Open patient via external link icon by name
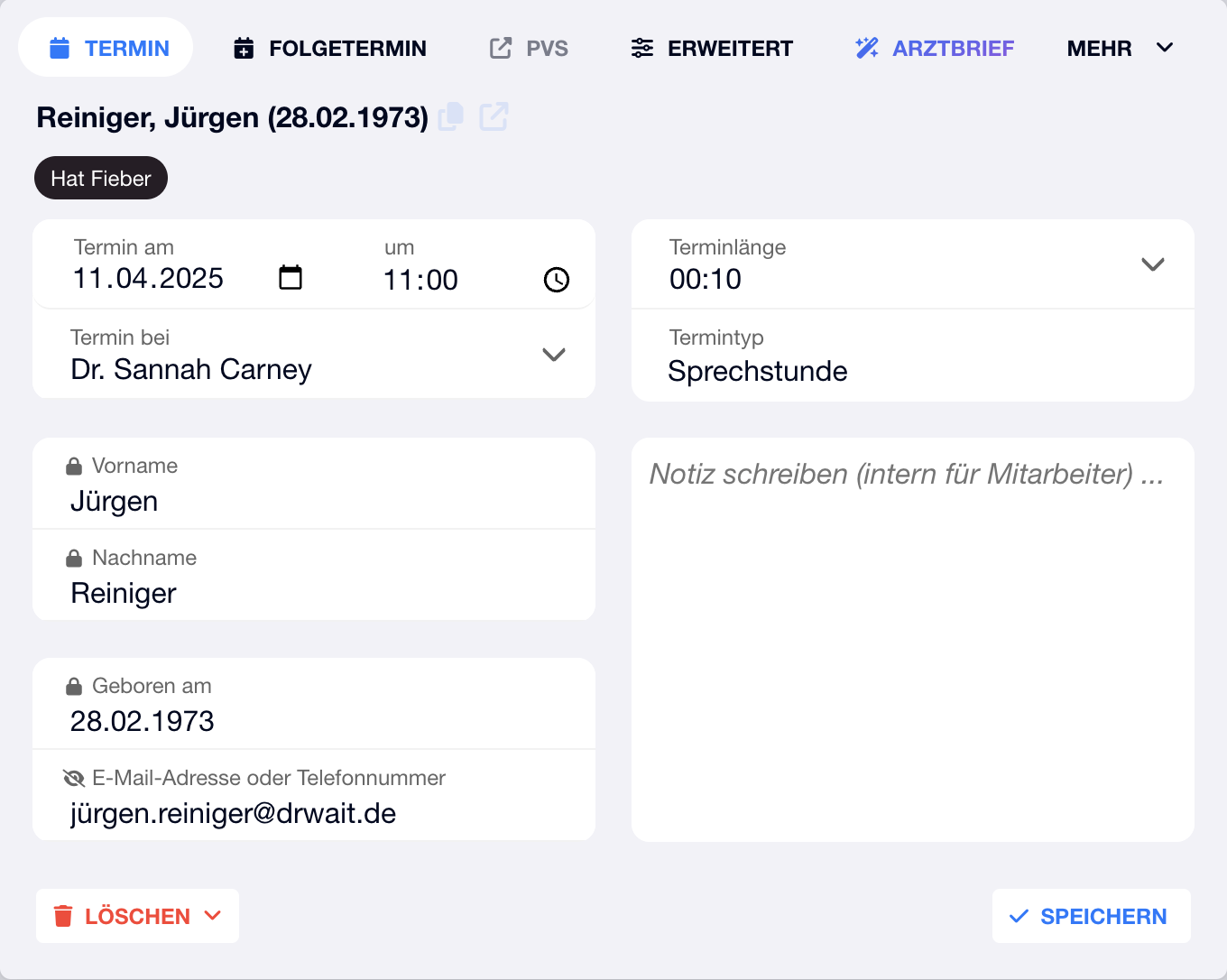The height and width of the screenshot is (980, 1227). (494, 116)
